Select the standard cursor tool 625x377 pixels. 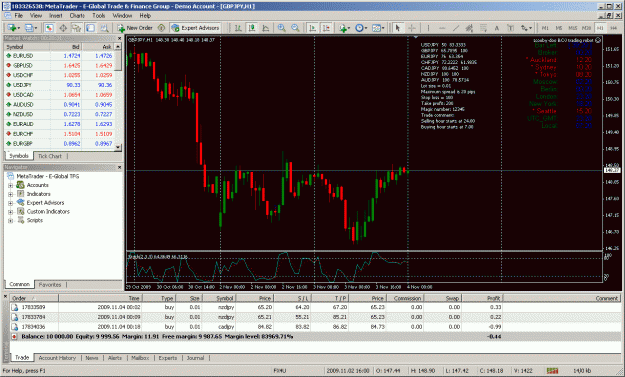point(397,28)
